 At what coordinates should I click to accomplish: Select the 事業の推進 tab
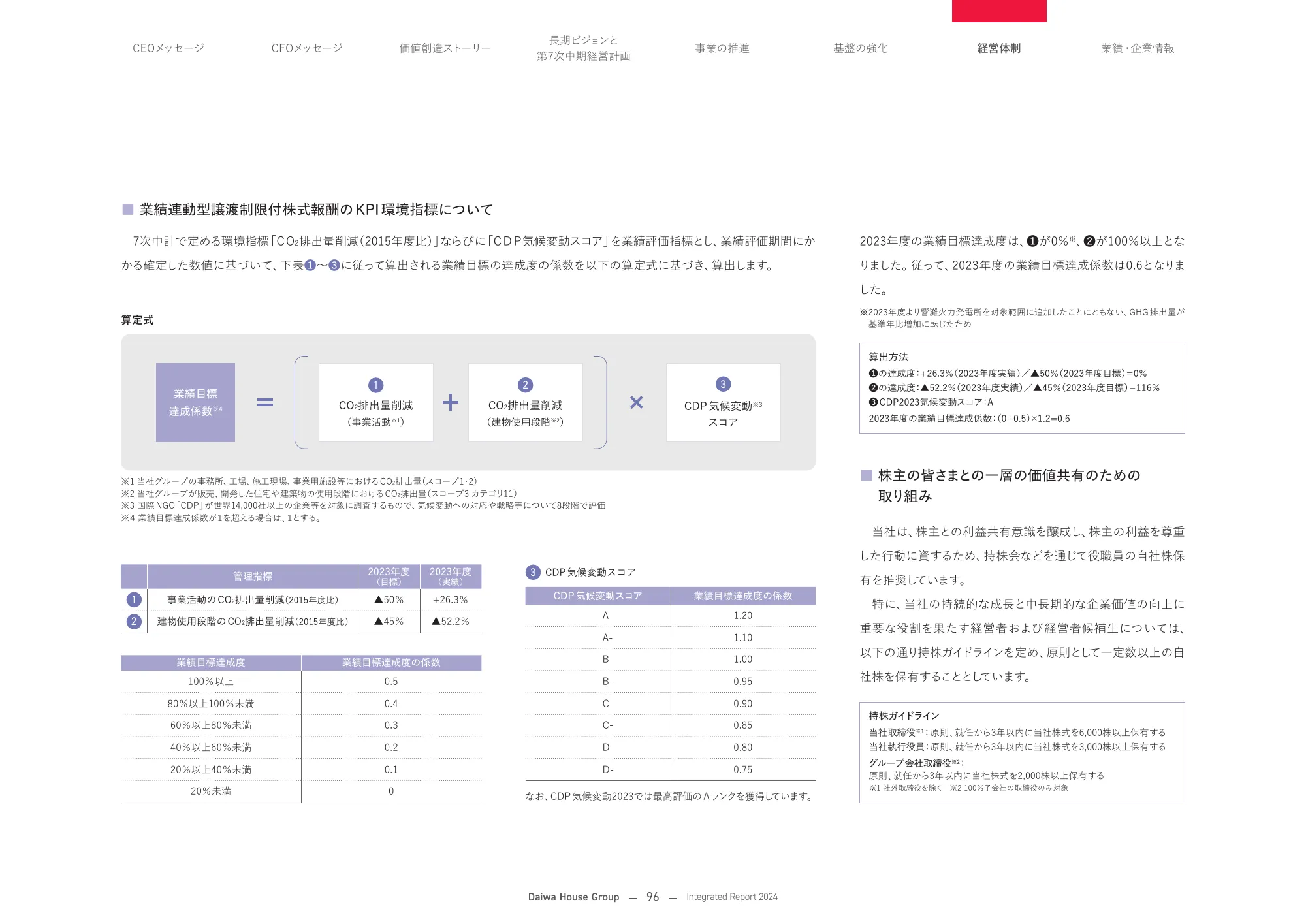(x=722, y=48)
